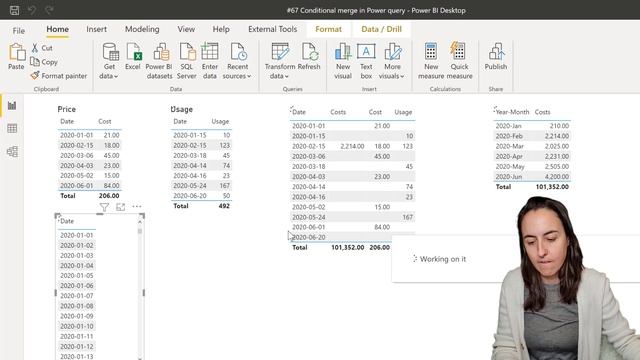Connect to SQL Server

pos(187,61)
